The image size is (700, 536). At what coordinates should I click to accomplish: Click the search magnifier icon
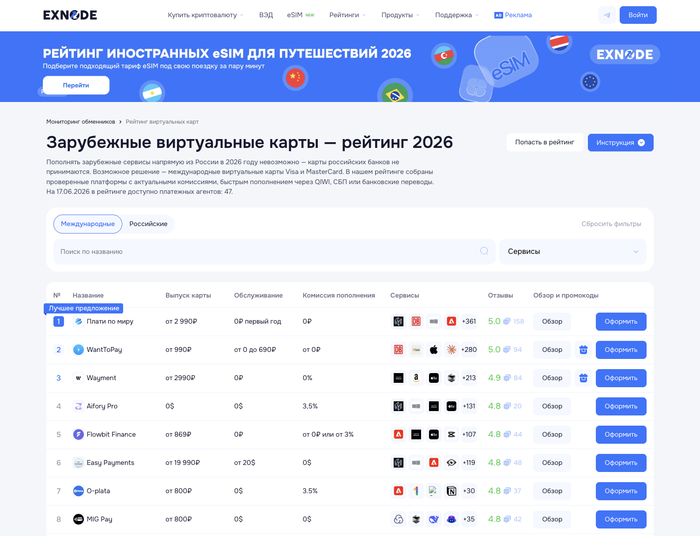tap(484, 251)
